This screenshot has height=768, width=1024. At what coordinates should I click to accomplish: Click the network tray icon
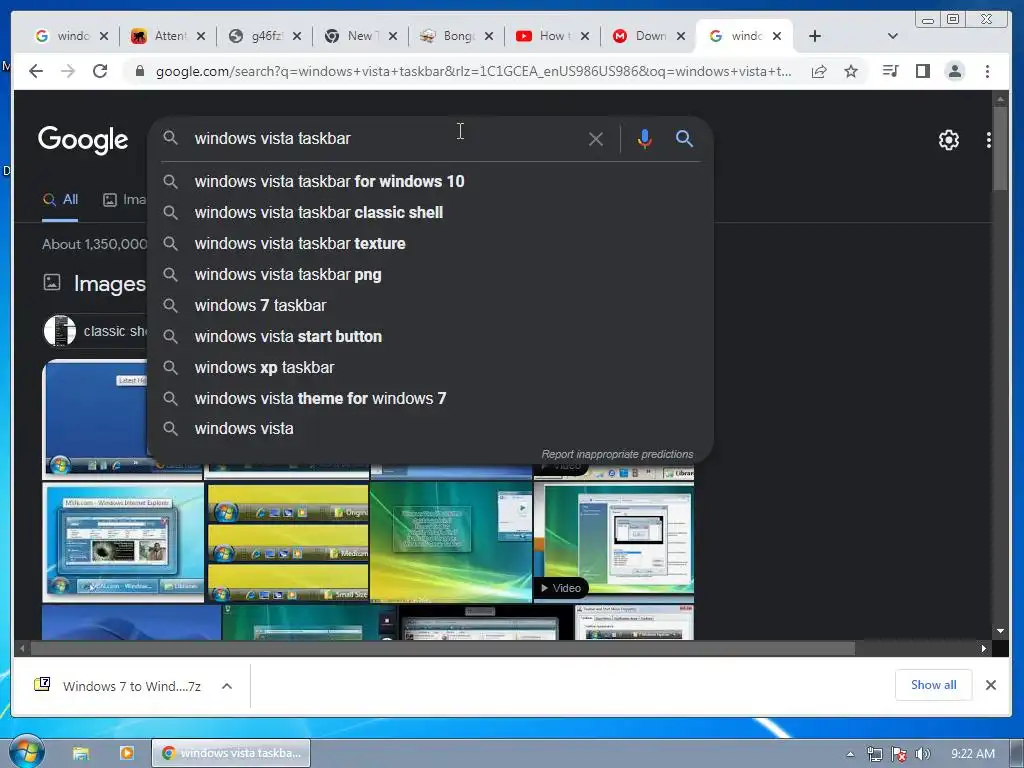point(874,754)
